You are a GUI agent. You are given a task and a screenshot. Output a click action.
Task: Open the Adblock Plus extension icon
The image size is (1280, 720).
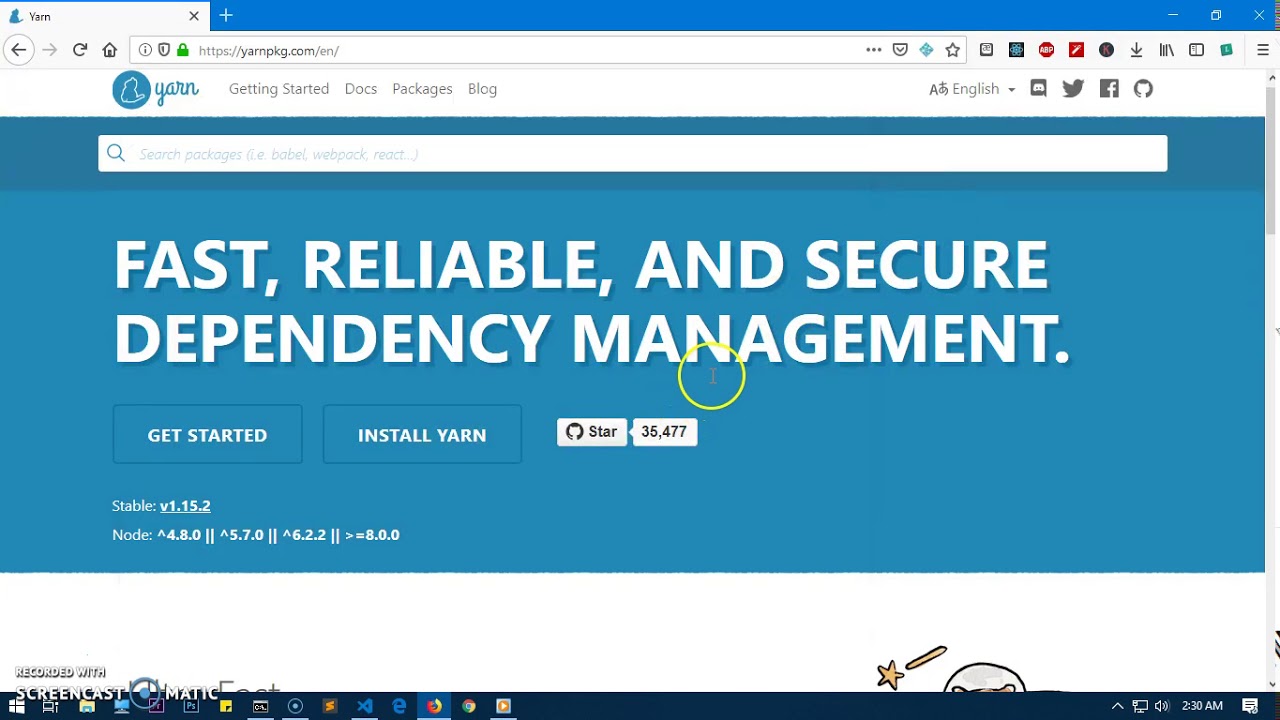[1046, 50]
